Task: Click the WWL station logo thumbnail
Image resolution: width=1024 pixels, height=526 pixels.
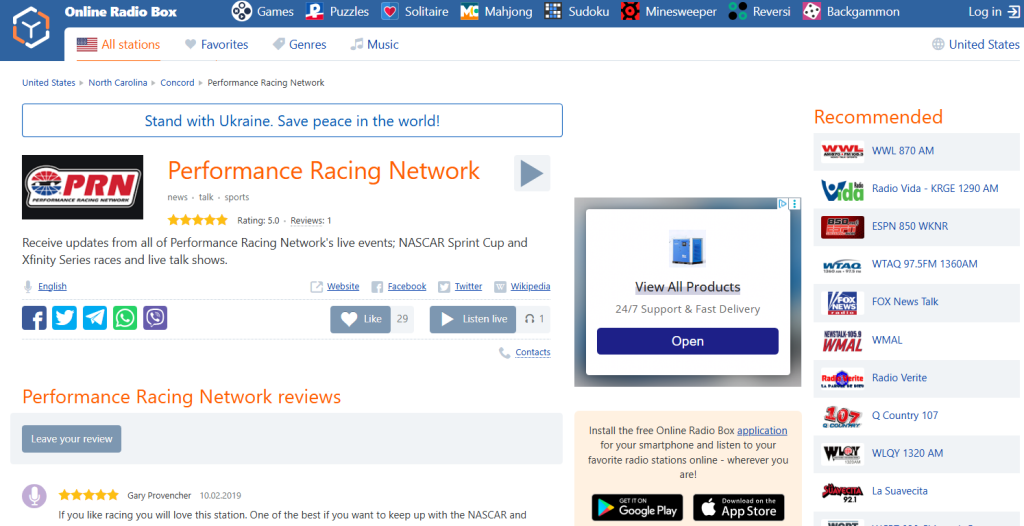Action: click(842, 151)
